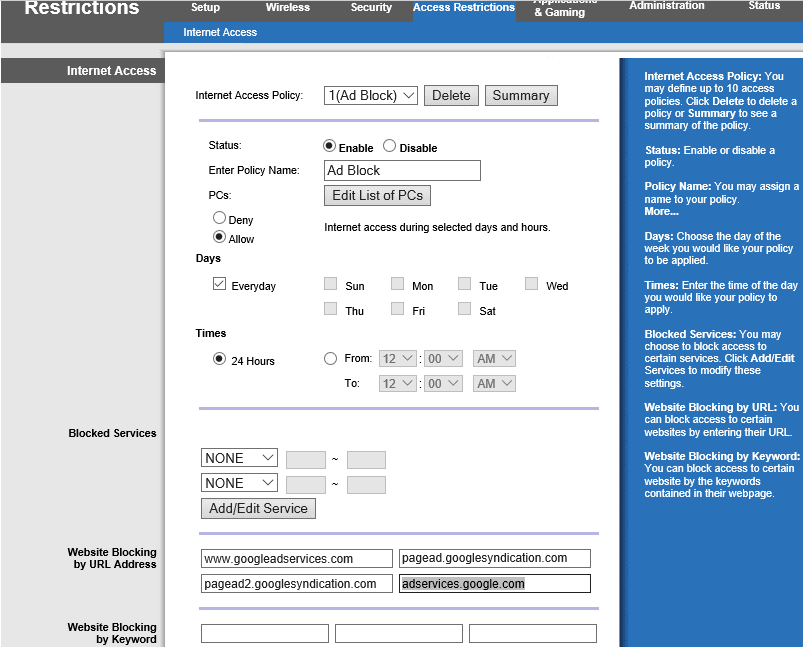Select the 24 Hours radio button
The width and height of the screenshot is (803, 647).
click(219, 359)
